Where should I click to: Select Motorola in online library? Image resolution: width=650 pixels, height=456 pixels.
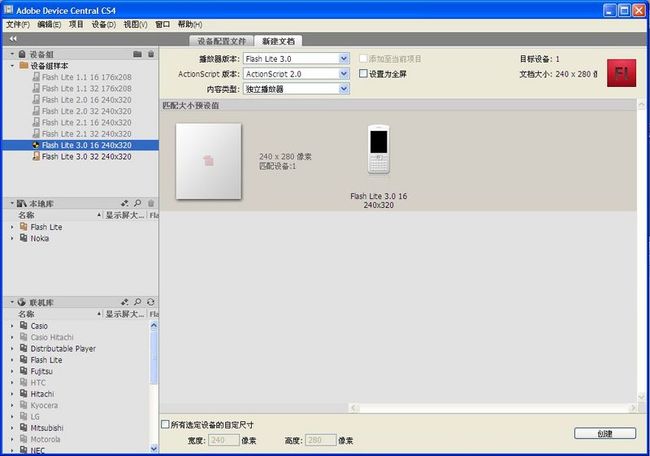(x=45, y=439)
